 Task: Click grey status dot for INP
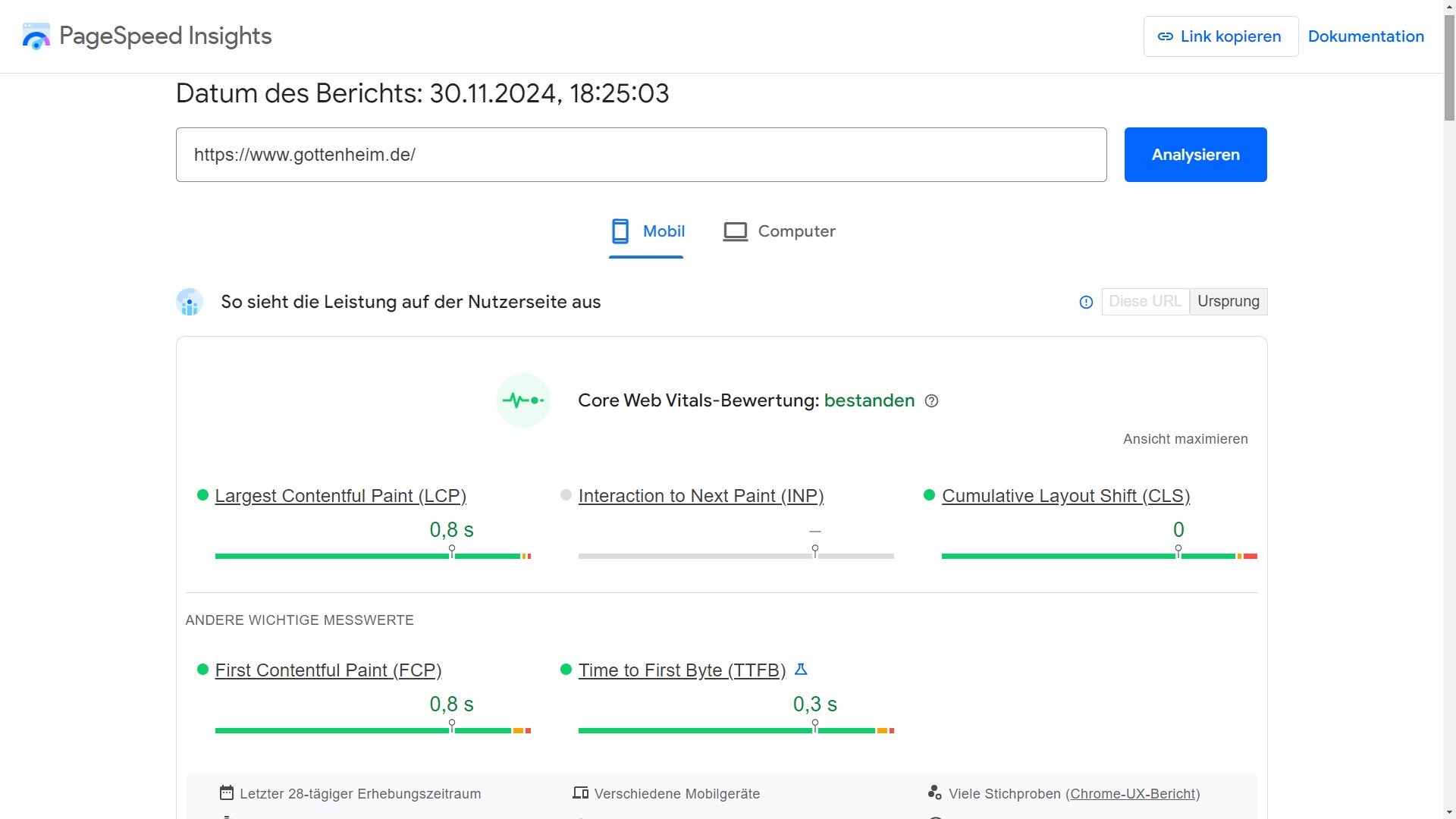pyautogui.click(x=566, y=495)
